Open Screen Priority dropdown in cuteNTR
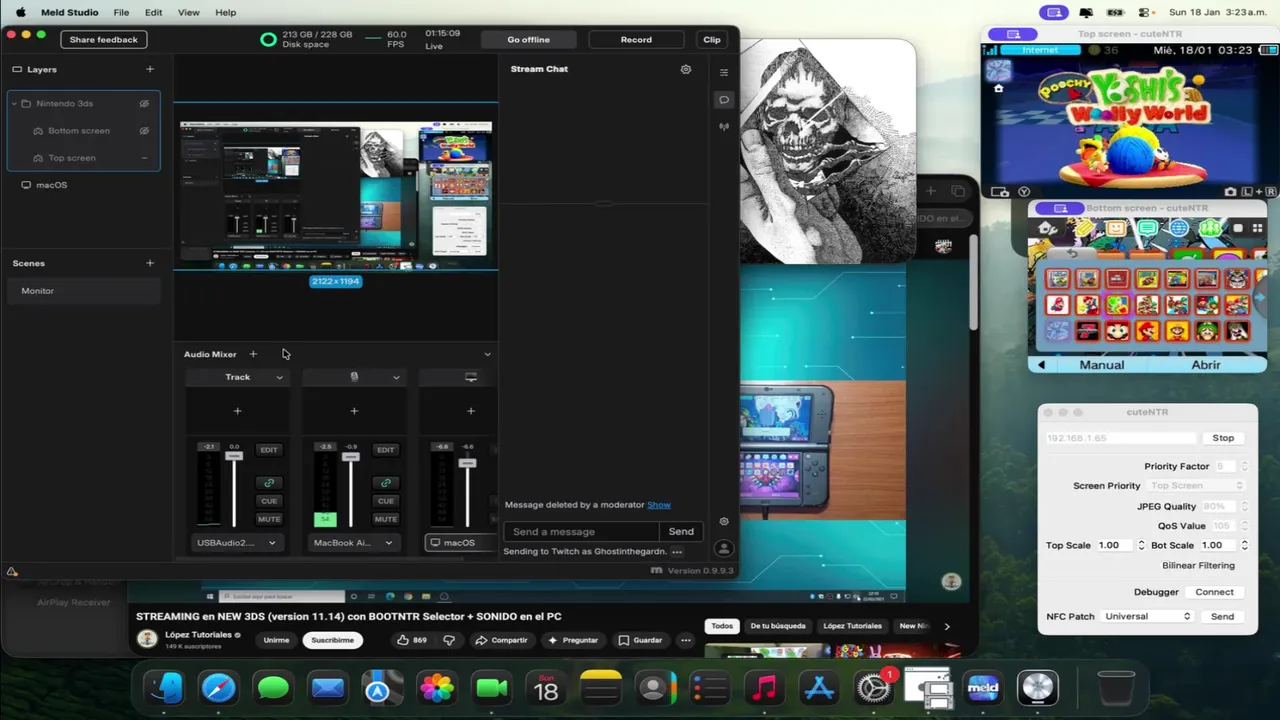 tap(1197, 486)
